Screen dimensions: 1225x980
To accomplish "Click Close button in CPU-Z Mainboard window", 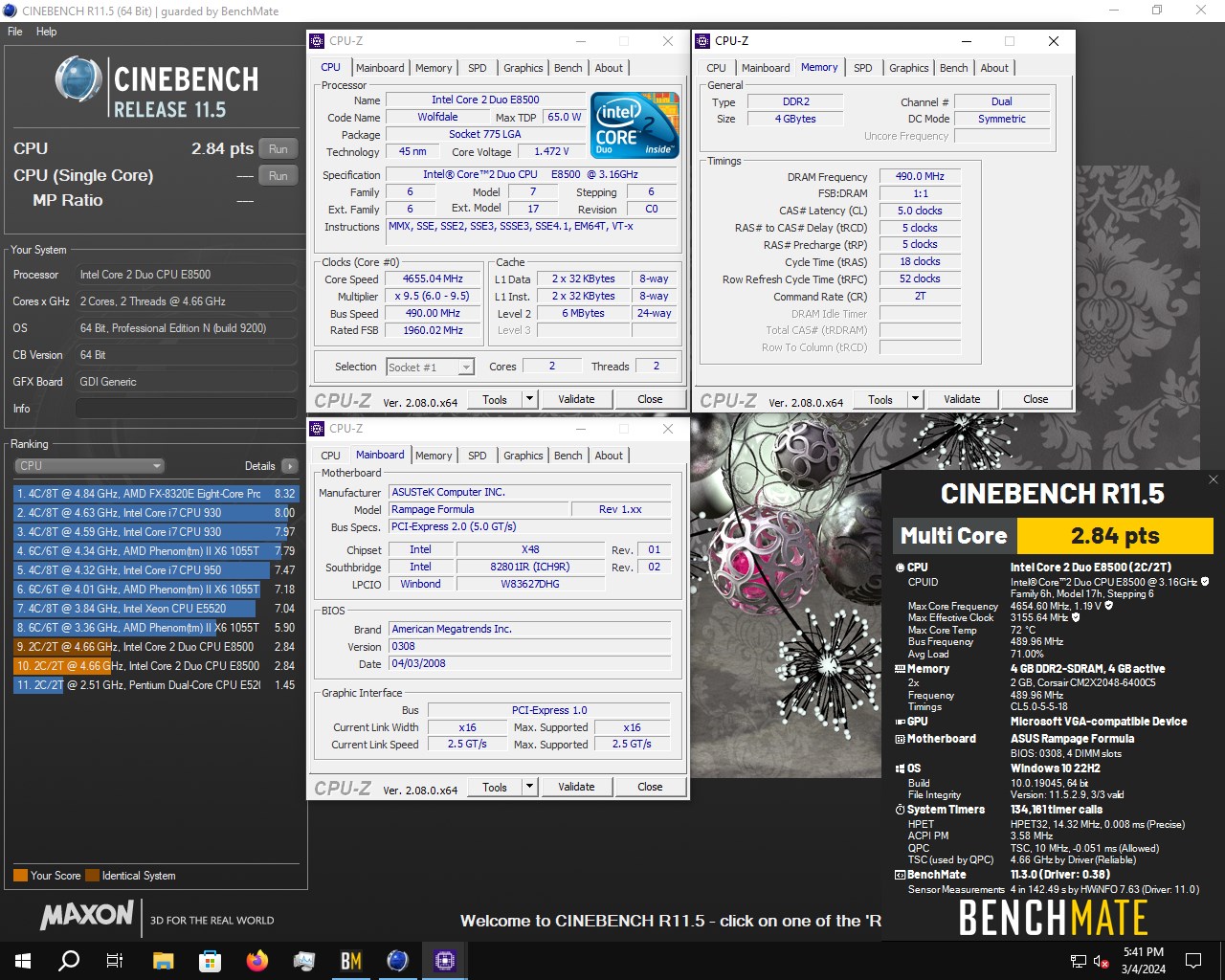I will 650,787.
